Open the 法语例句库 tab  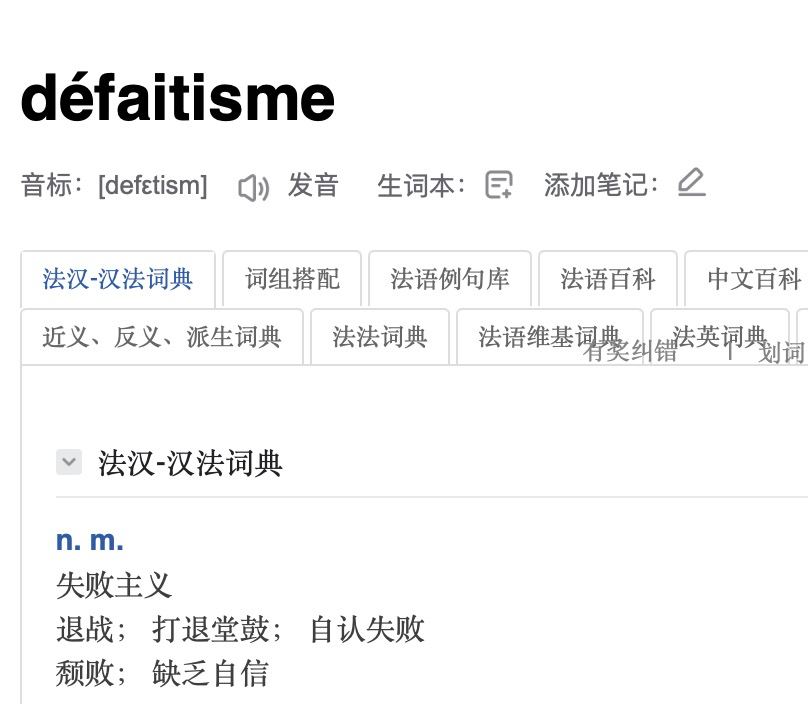pos(450,278)
